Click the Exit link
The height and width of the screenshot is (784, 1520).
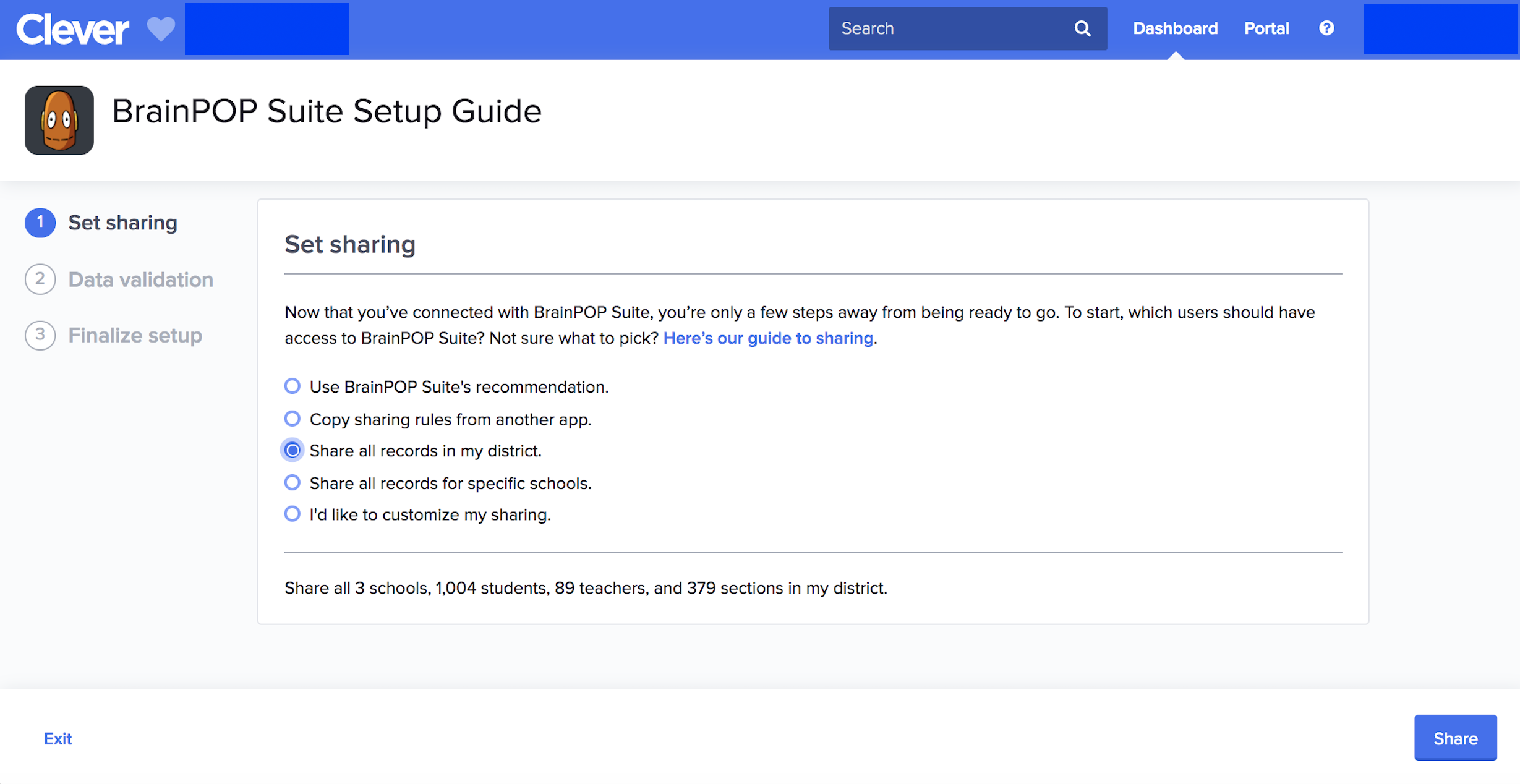point(58,739)
